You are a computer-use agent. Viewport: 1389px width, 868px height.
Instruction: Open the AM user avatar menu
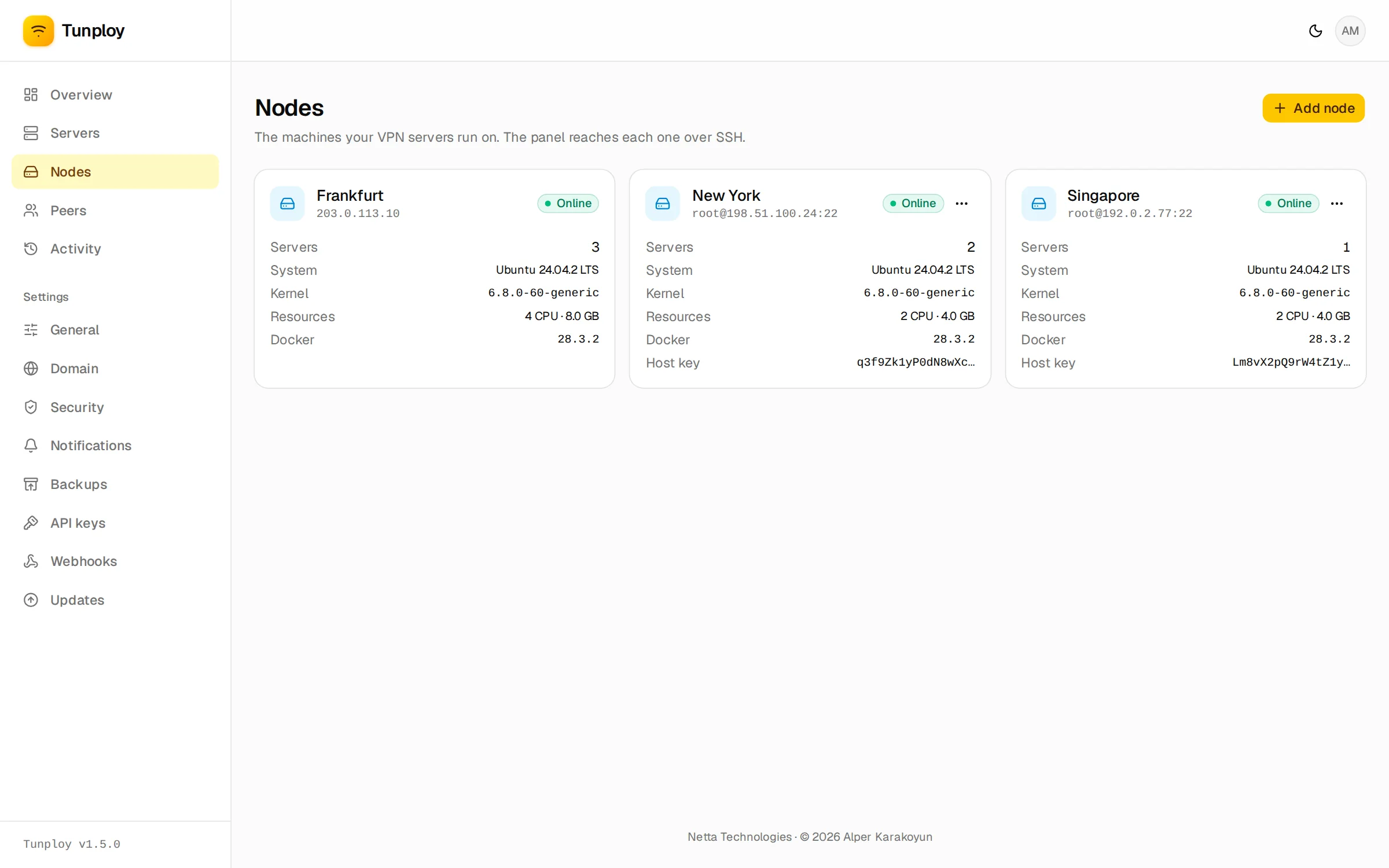coord(1350,31)
